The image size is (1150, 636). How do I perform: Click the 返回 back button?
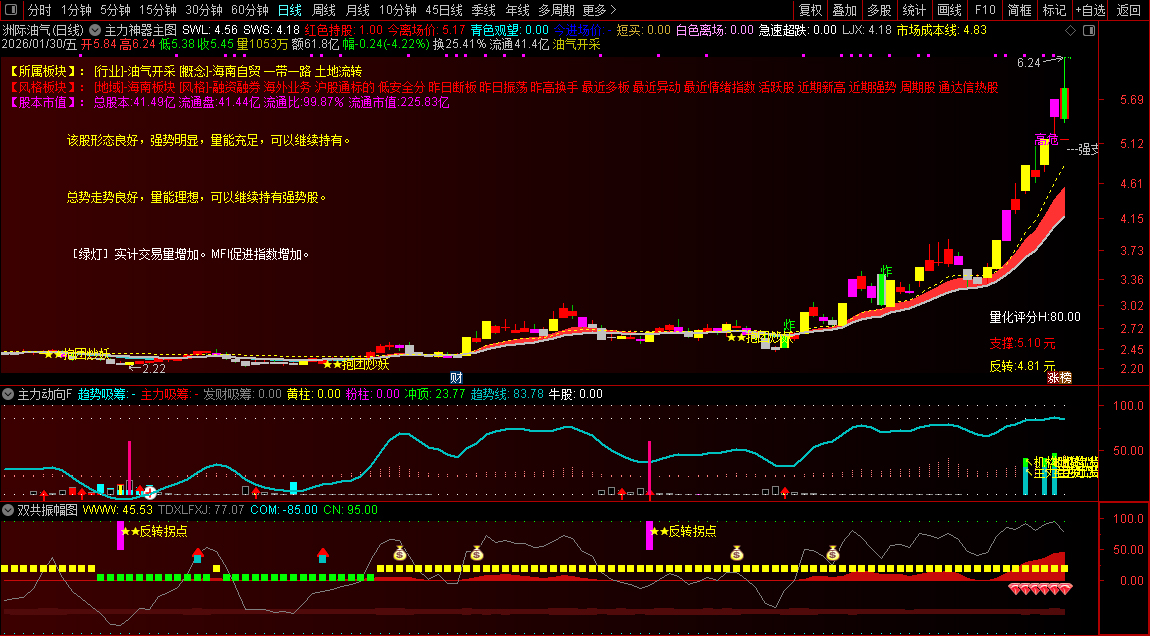[1129, 10]
